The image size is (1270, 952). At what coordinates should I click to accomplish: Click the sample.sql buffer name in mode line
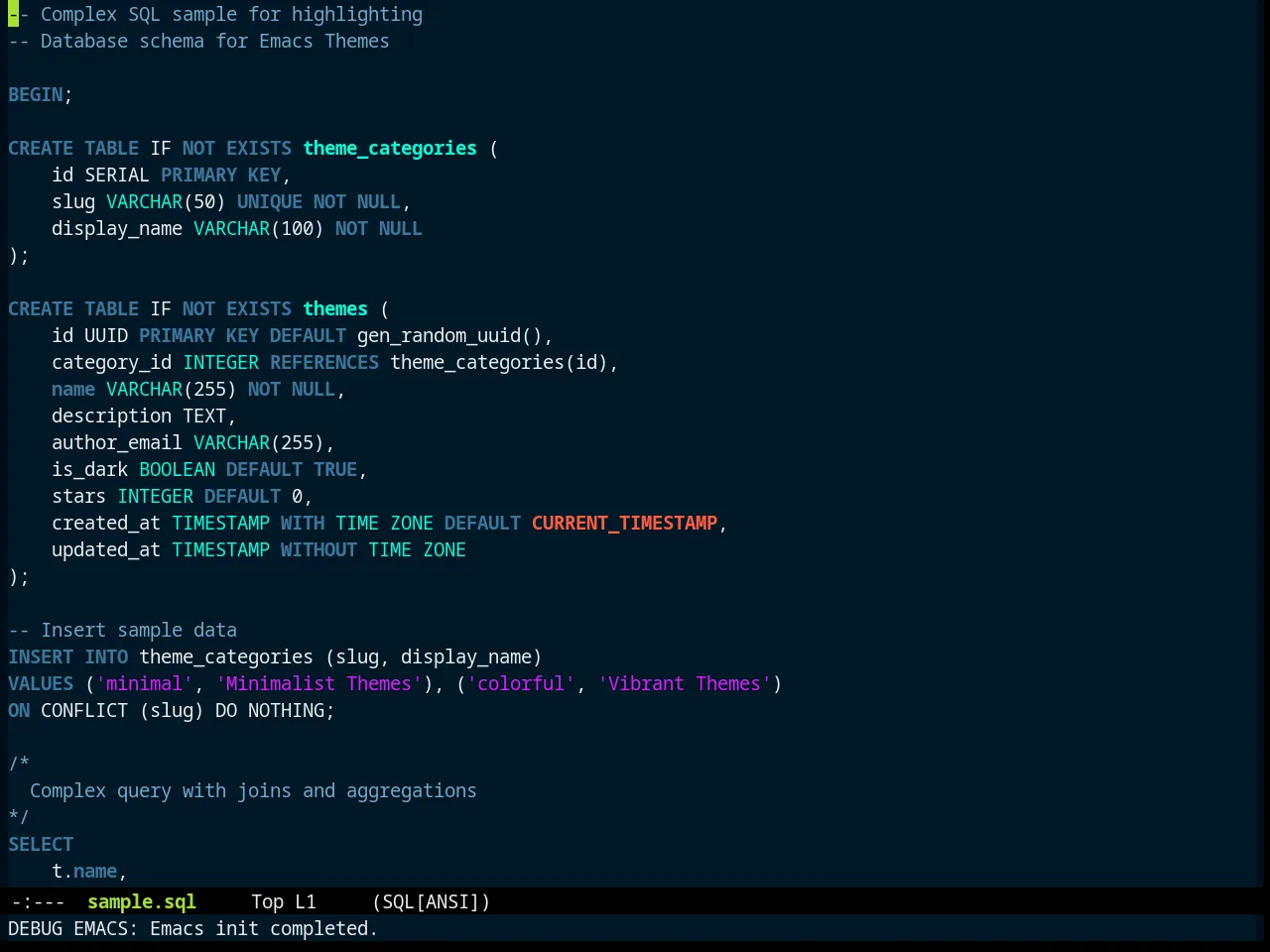tap(142, 901)
